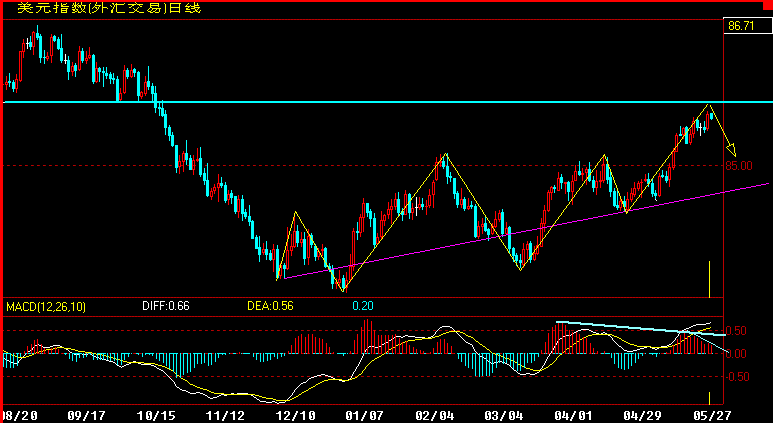Viewport: 773px width, 423px height.
Task: Click the cyan 0.20 MACD value
Action: [363, 306]
